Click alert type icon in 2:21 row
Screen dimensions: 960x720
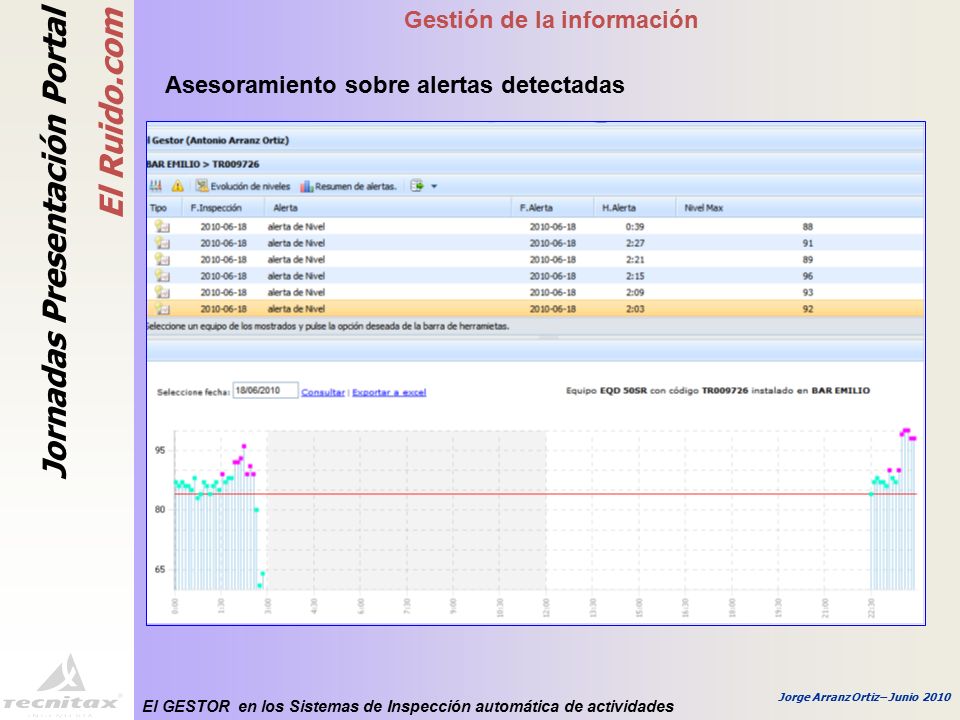pos(162,259)
